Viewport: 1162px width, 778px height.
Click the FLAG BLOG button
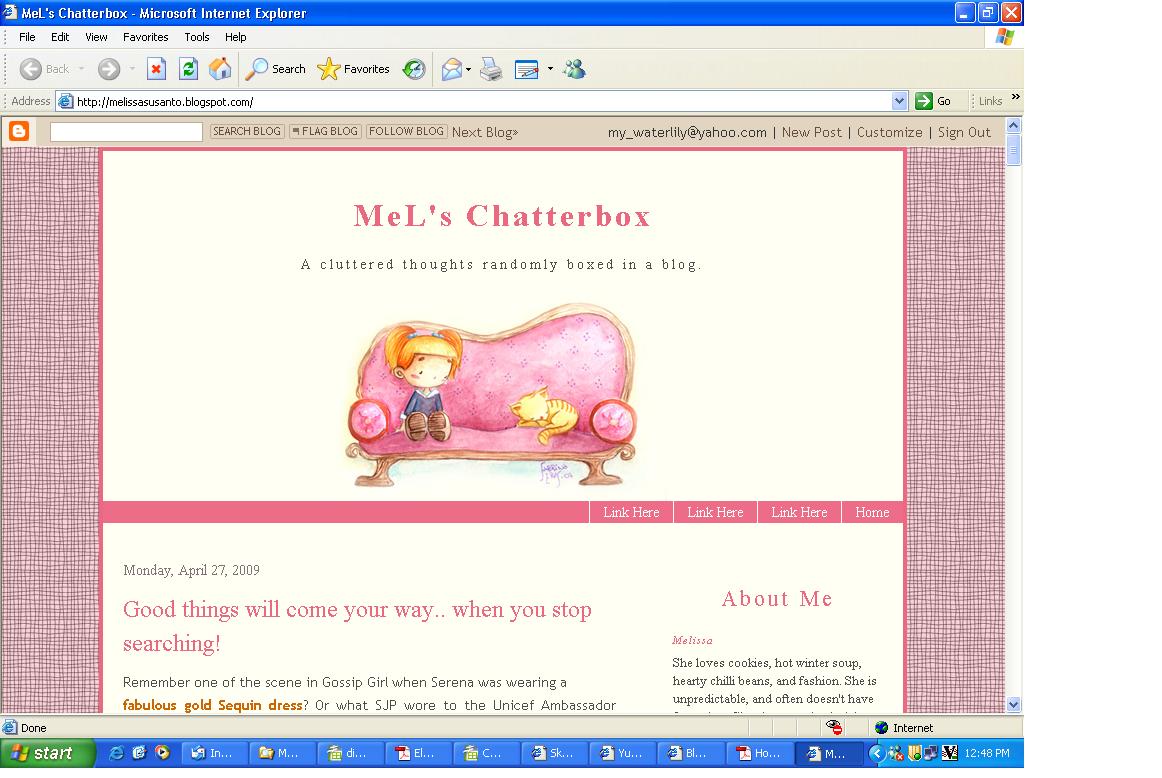(x=325, y=131)
